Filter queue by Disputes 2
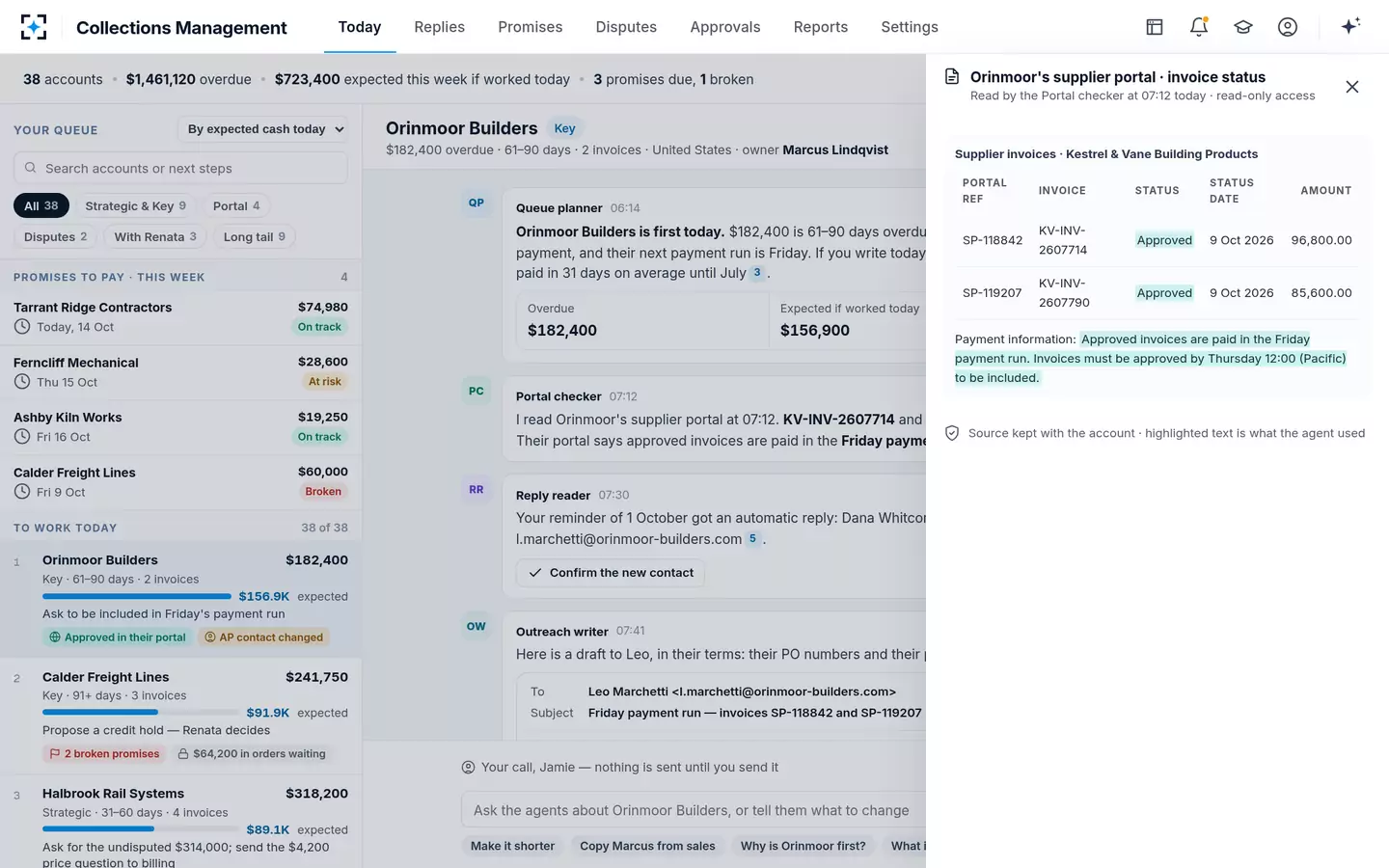Viewport: 1389px width, 868px height. [x=55, y=236]
